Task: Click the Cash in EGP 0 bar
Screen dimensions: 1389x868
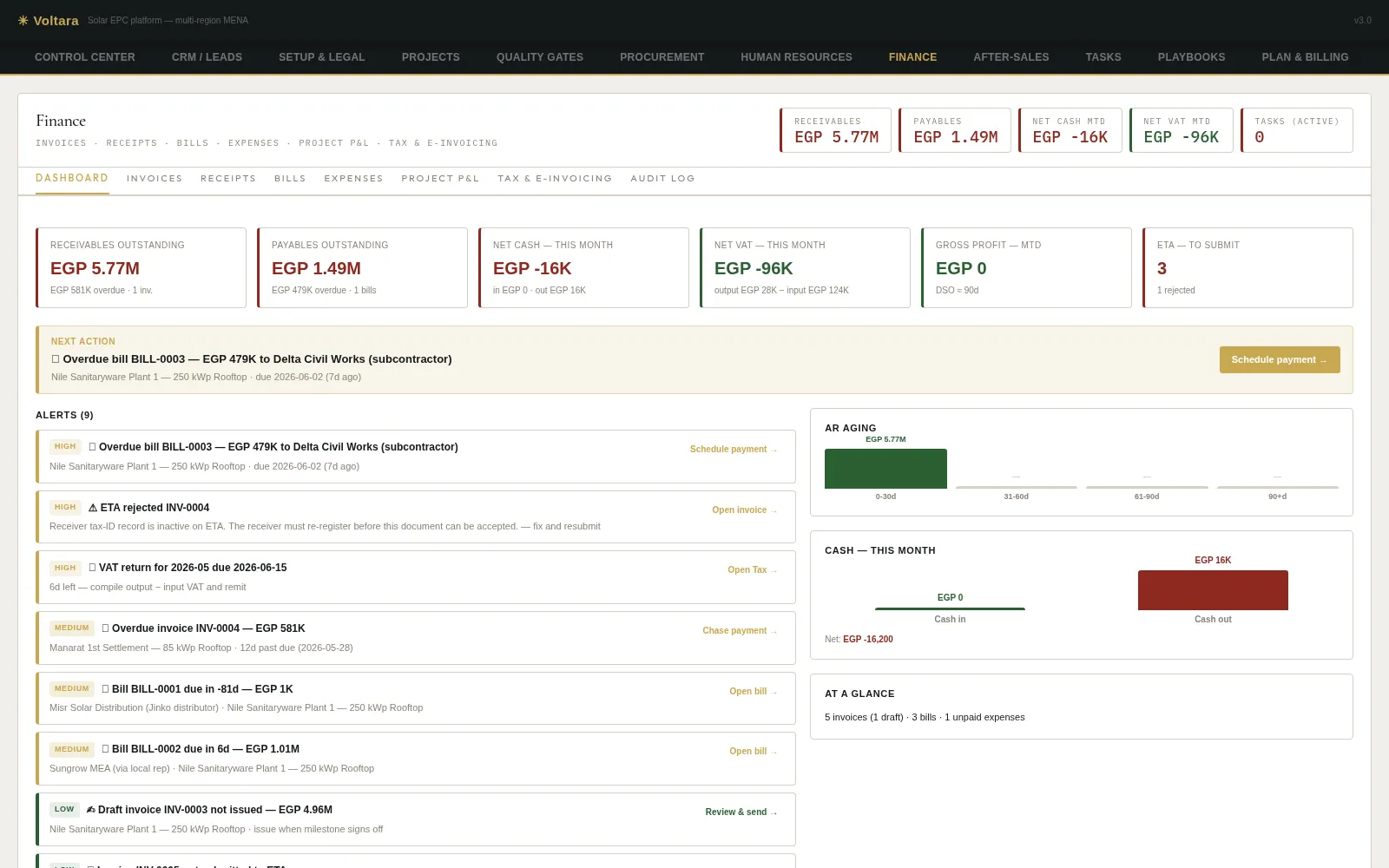Action: tap(950, 608)
